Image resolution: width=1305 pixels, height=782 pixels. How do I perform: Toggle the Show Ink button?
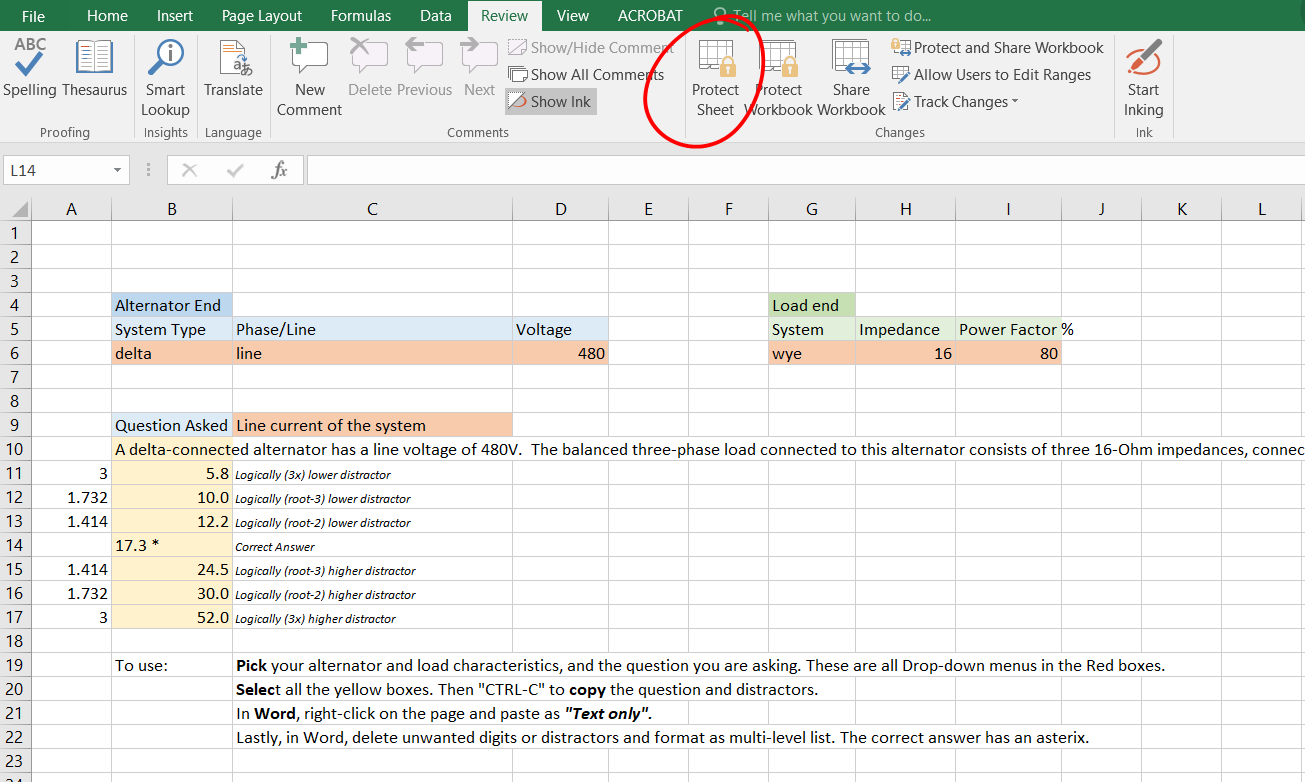(550, 101)
